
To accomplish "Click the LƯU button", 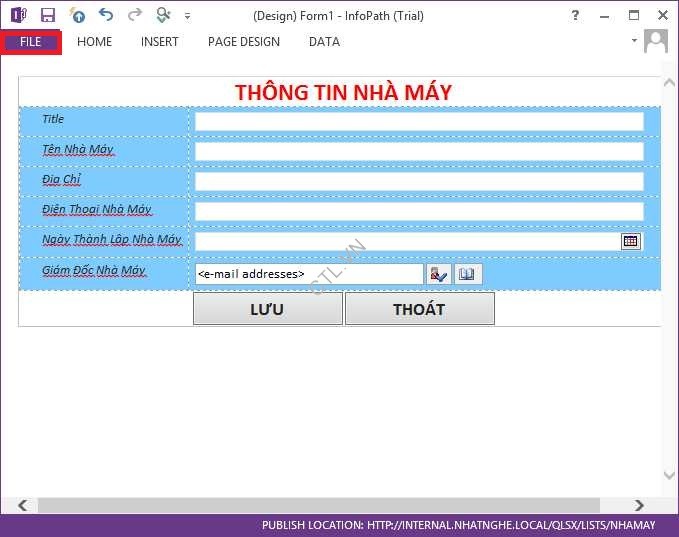I will pos(267,309).
